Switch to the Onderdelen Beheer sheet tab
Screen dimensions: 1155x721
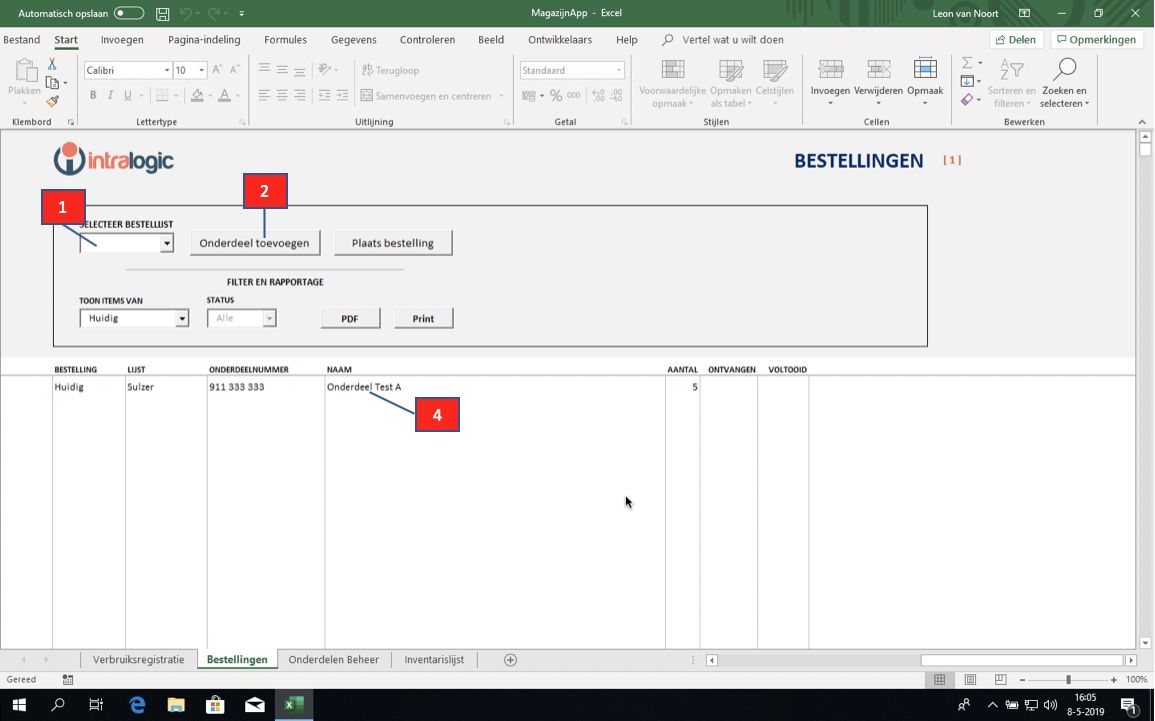[333, 660]
